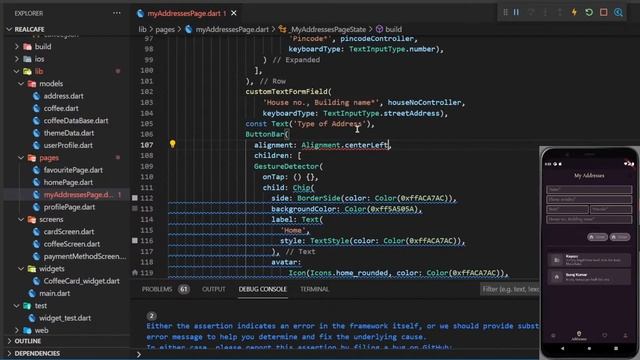The height and width of the screenshot is (360, 640).
Task: Click the Step Out debug icon
Action: (560, 13)
